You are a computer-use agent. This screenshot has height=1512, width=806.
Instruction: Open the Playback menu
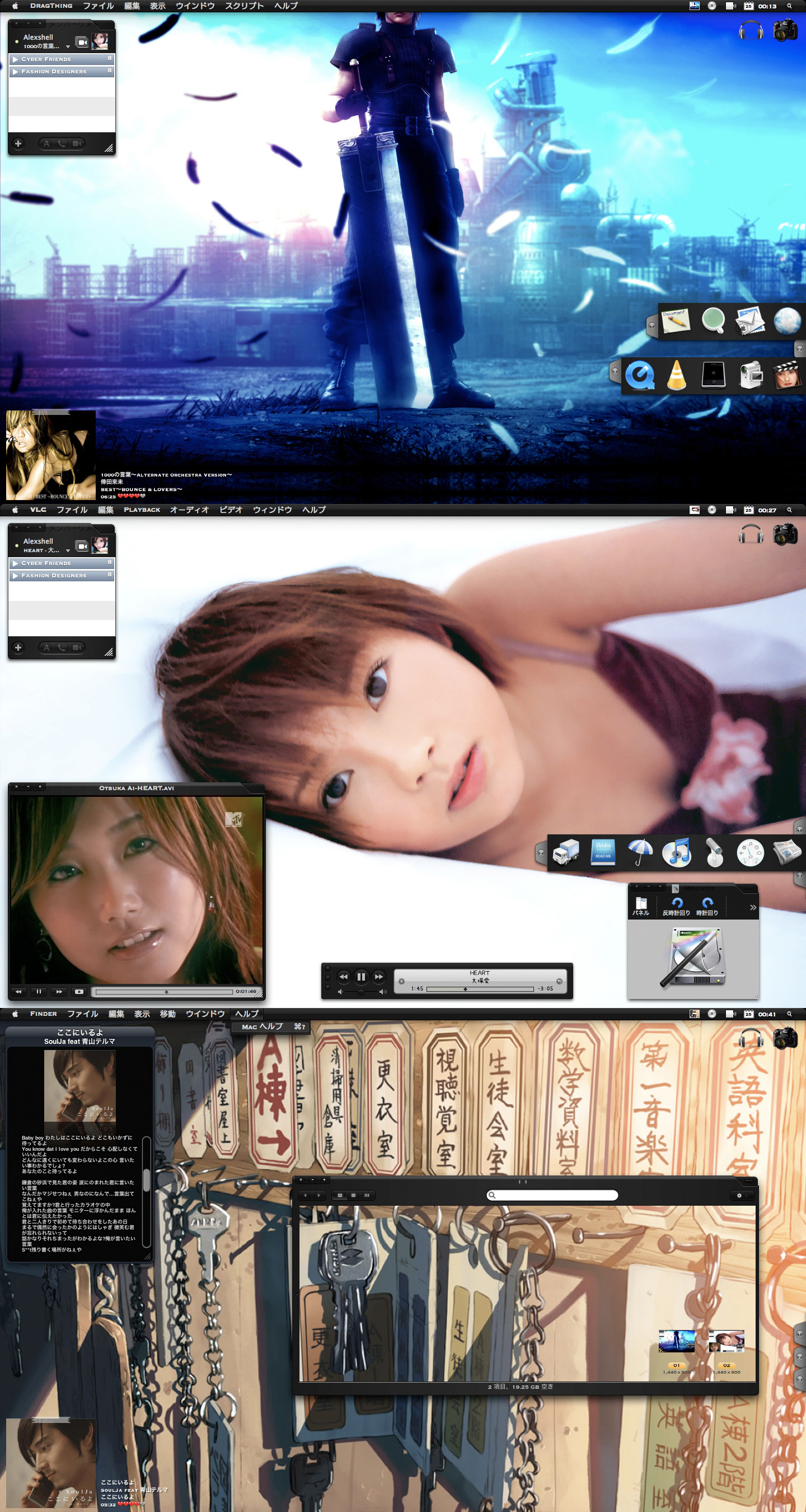[x=142, y=510]
